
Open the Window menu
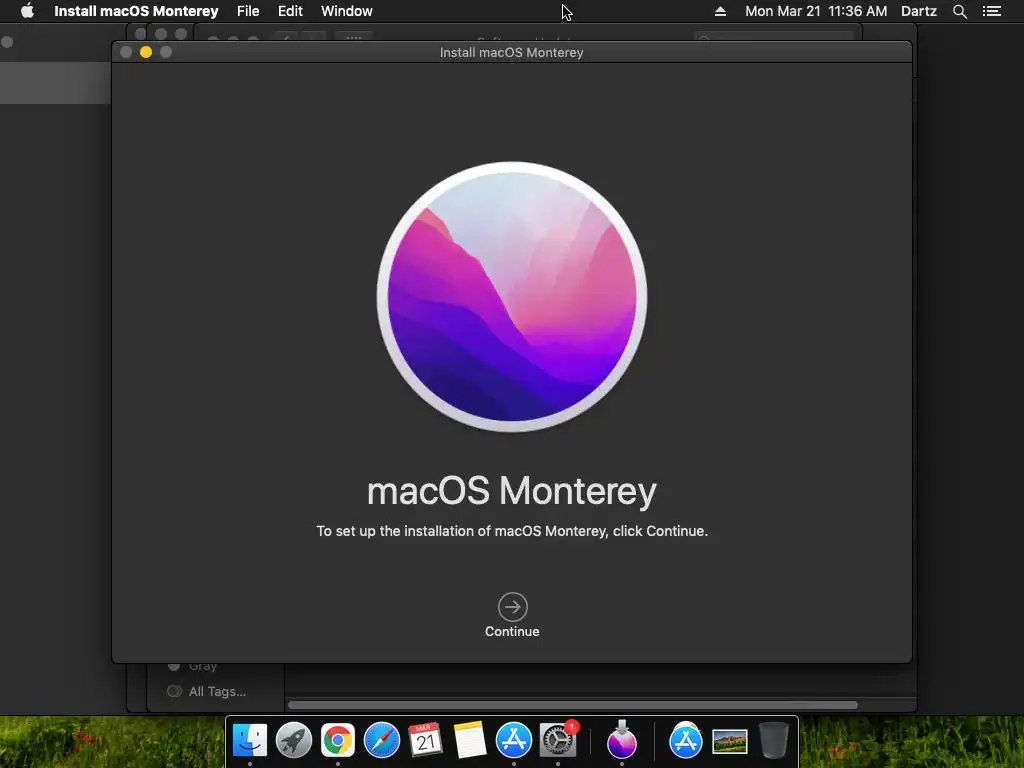coord(347,11)
